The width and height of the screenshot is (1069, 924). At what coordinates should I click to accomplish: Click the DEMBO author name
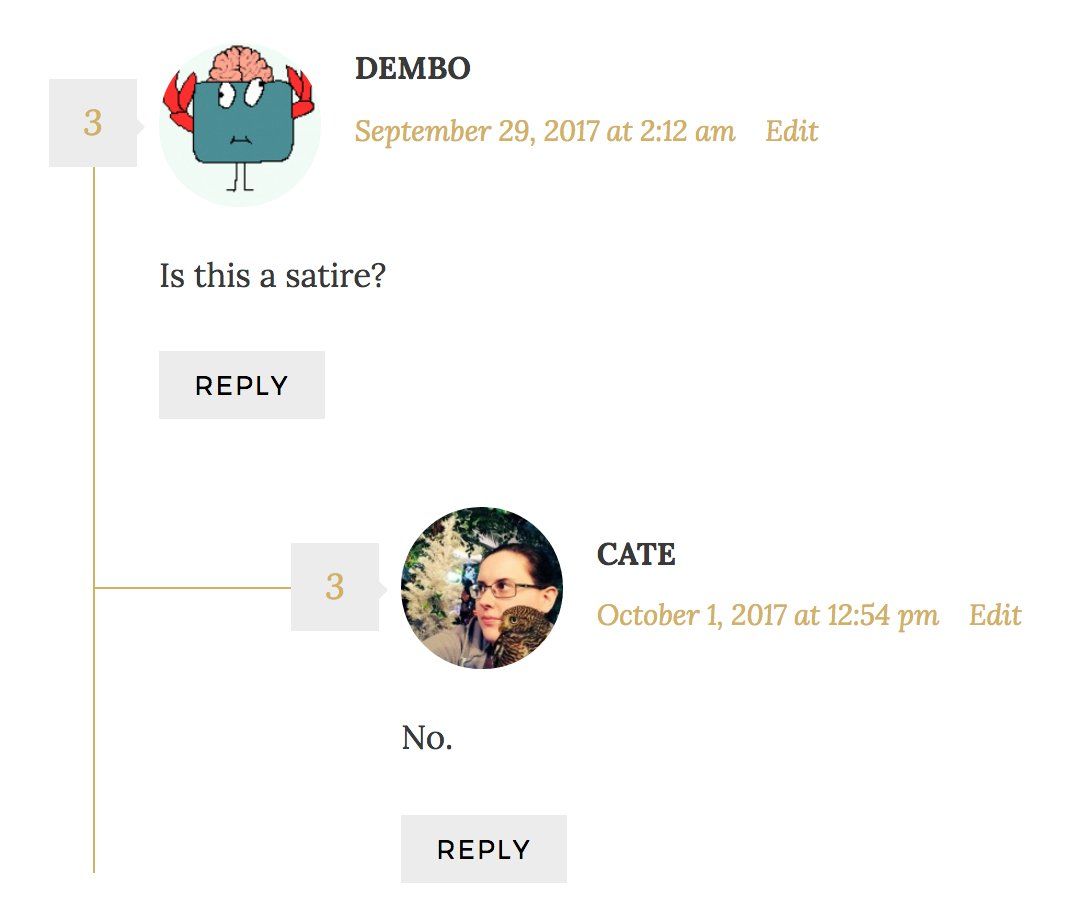412,69
